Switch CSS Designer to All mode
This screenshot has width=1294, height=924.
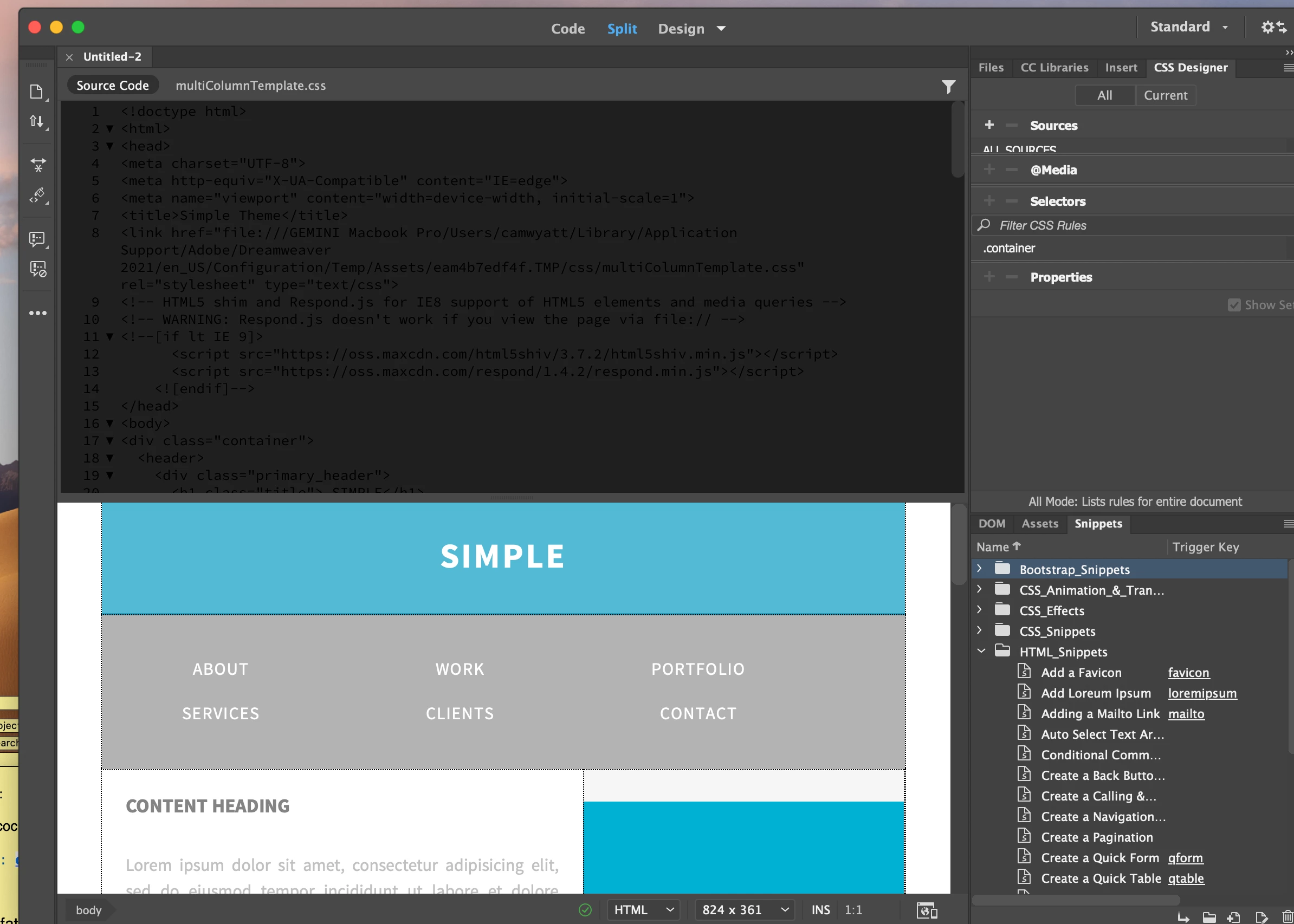pos(1104,95)
